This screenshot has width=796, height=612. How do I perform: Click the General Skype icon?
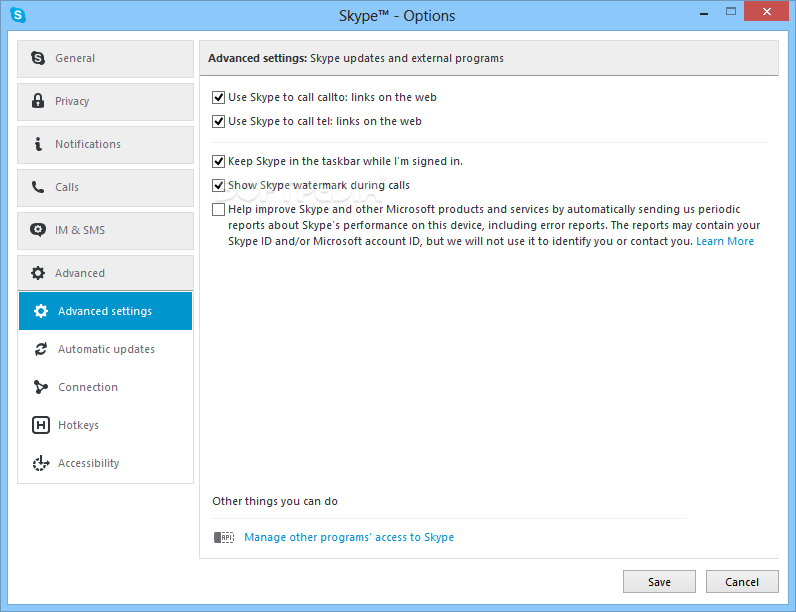coord(38,58)
